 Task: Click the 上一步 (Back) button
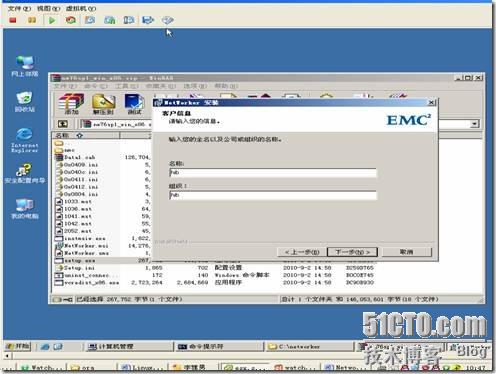(302, 252)
